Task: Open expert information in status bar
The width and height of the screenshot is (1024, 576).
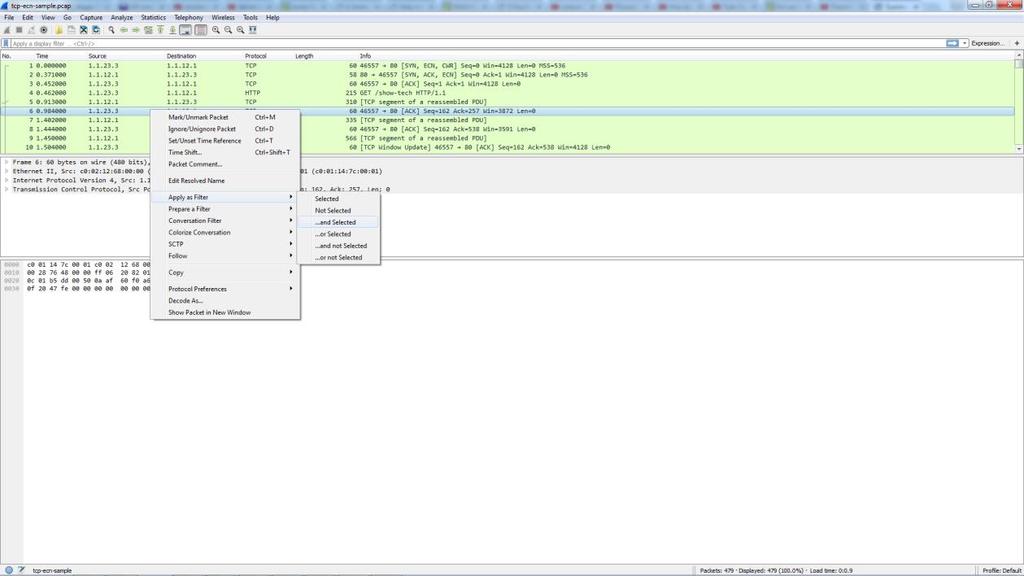Action: (x=8, y=570)
